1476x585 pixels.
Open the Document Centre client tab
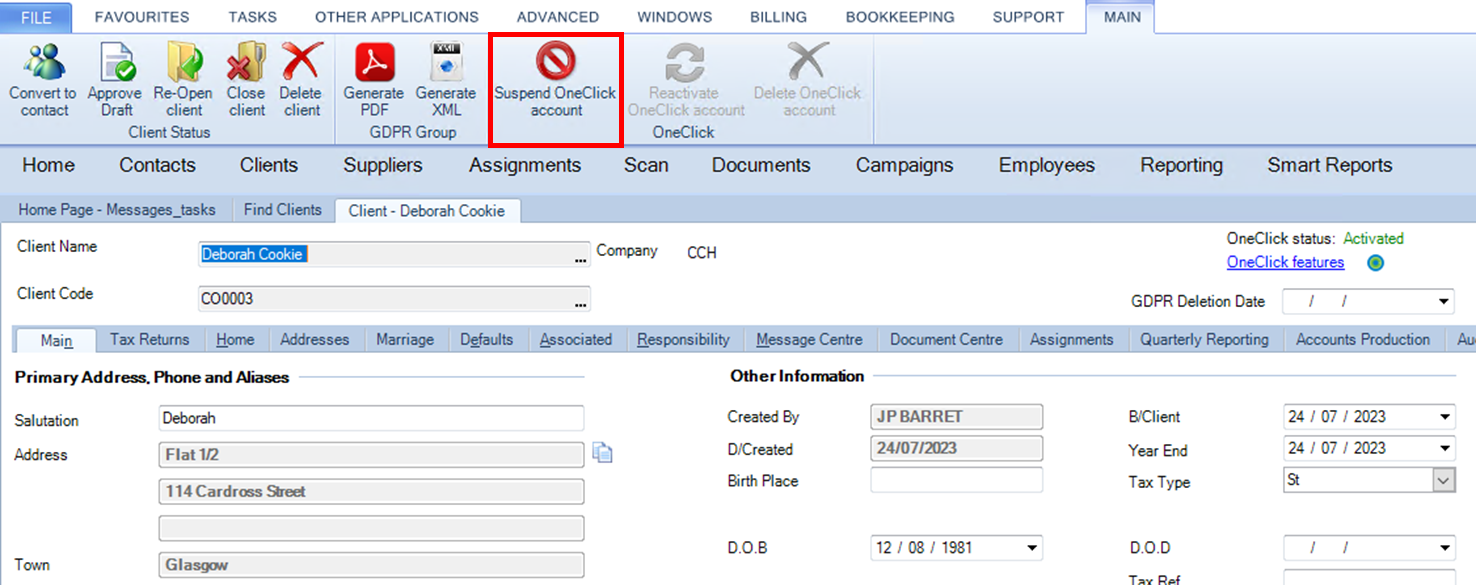946,340
